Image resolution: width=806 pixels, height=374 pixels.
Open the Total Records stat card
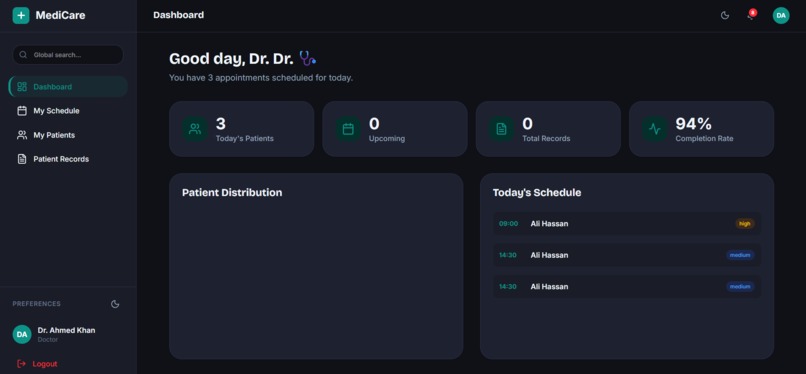point(548,129)
